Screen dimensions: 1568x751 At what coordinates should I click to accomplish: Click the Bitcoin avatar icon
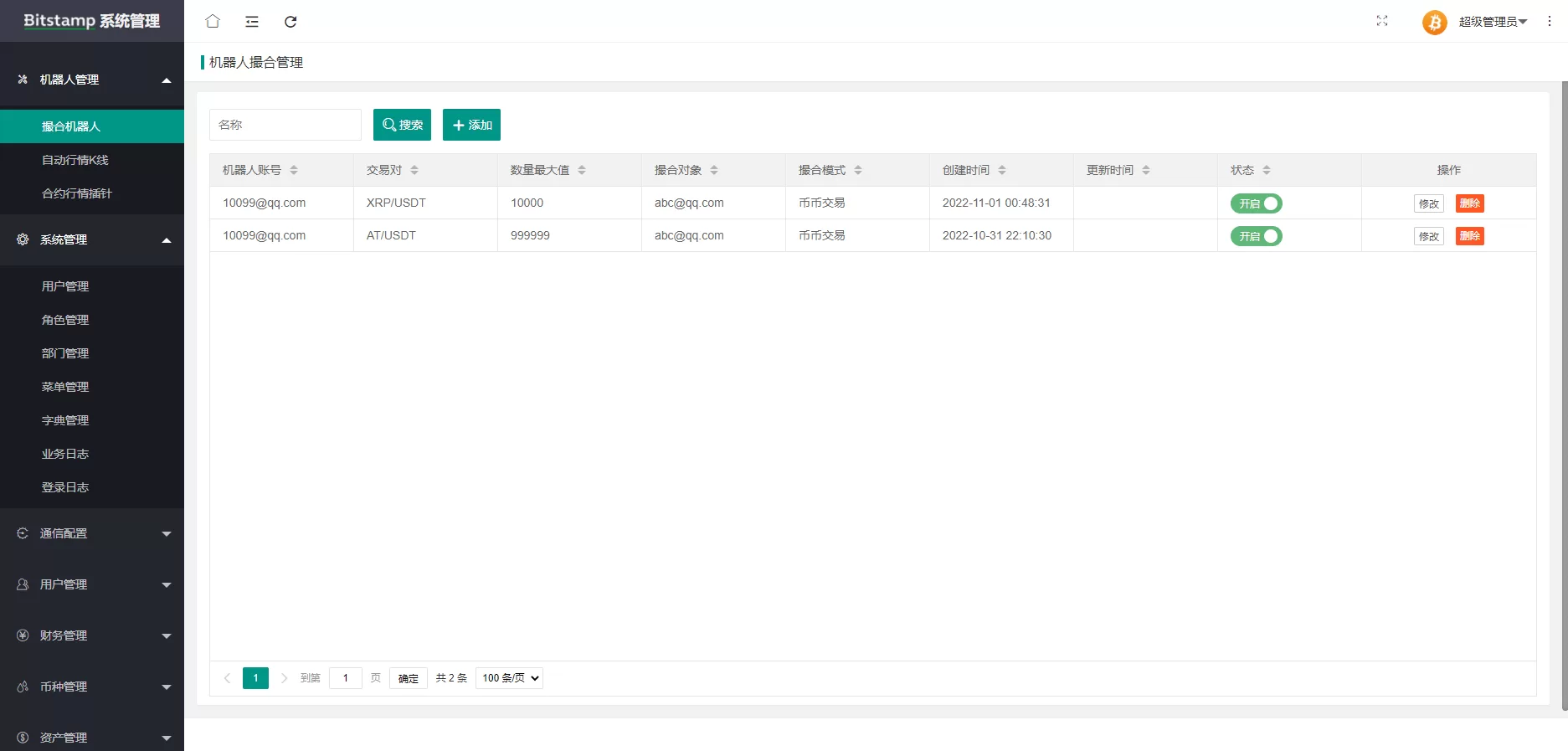click(x=1434, y=22)
